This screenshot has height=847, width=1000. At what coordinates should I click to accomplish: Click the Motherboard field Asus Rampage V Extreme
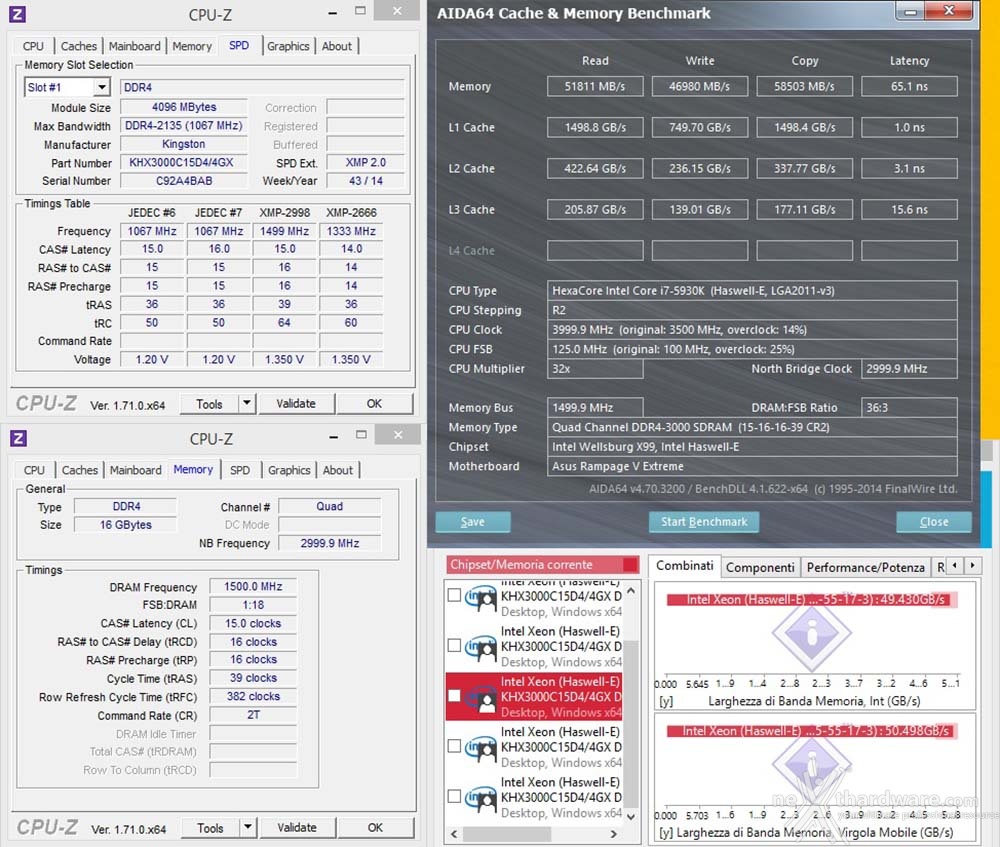(x=752, y=466)
